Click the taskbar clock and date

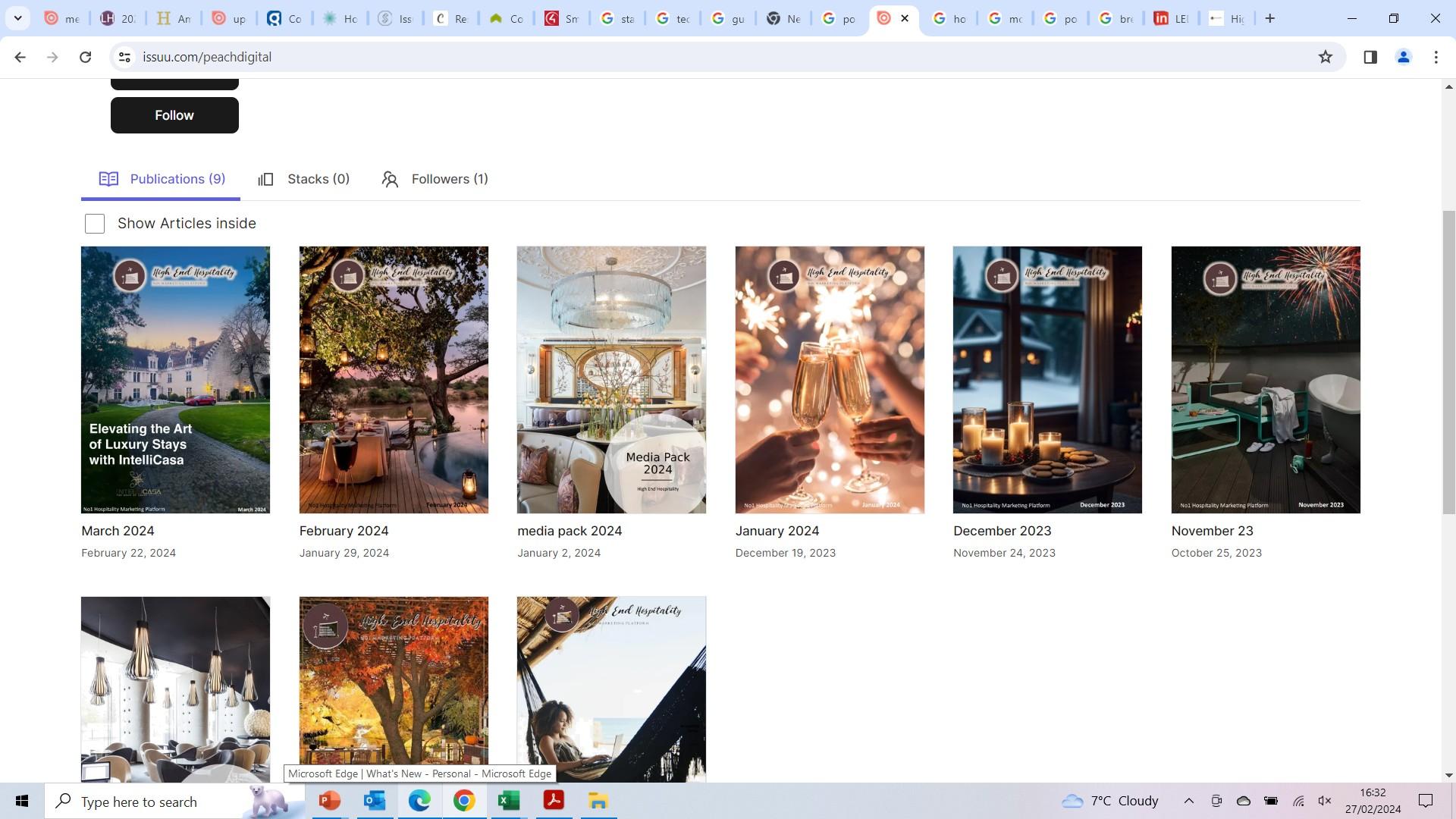(1373, 802)
